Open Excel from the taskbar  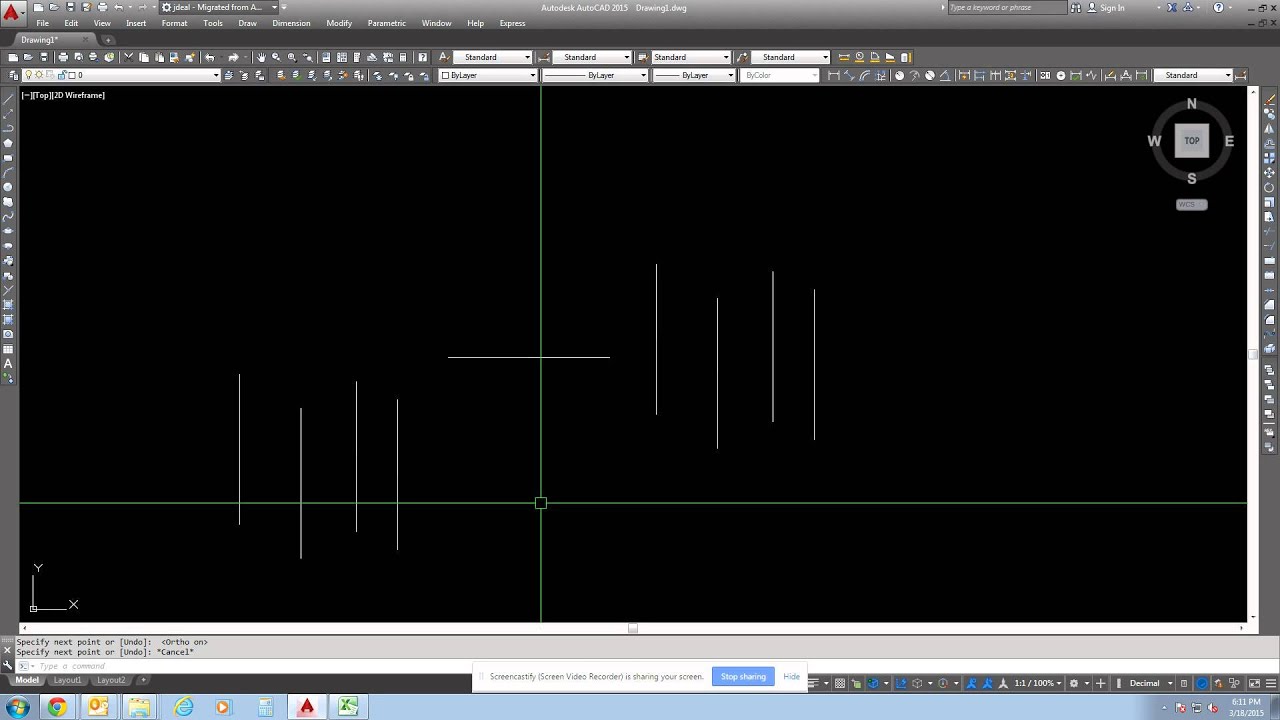[347, 707]
